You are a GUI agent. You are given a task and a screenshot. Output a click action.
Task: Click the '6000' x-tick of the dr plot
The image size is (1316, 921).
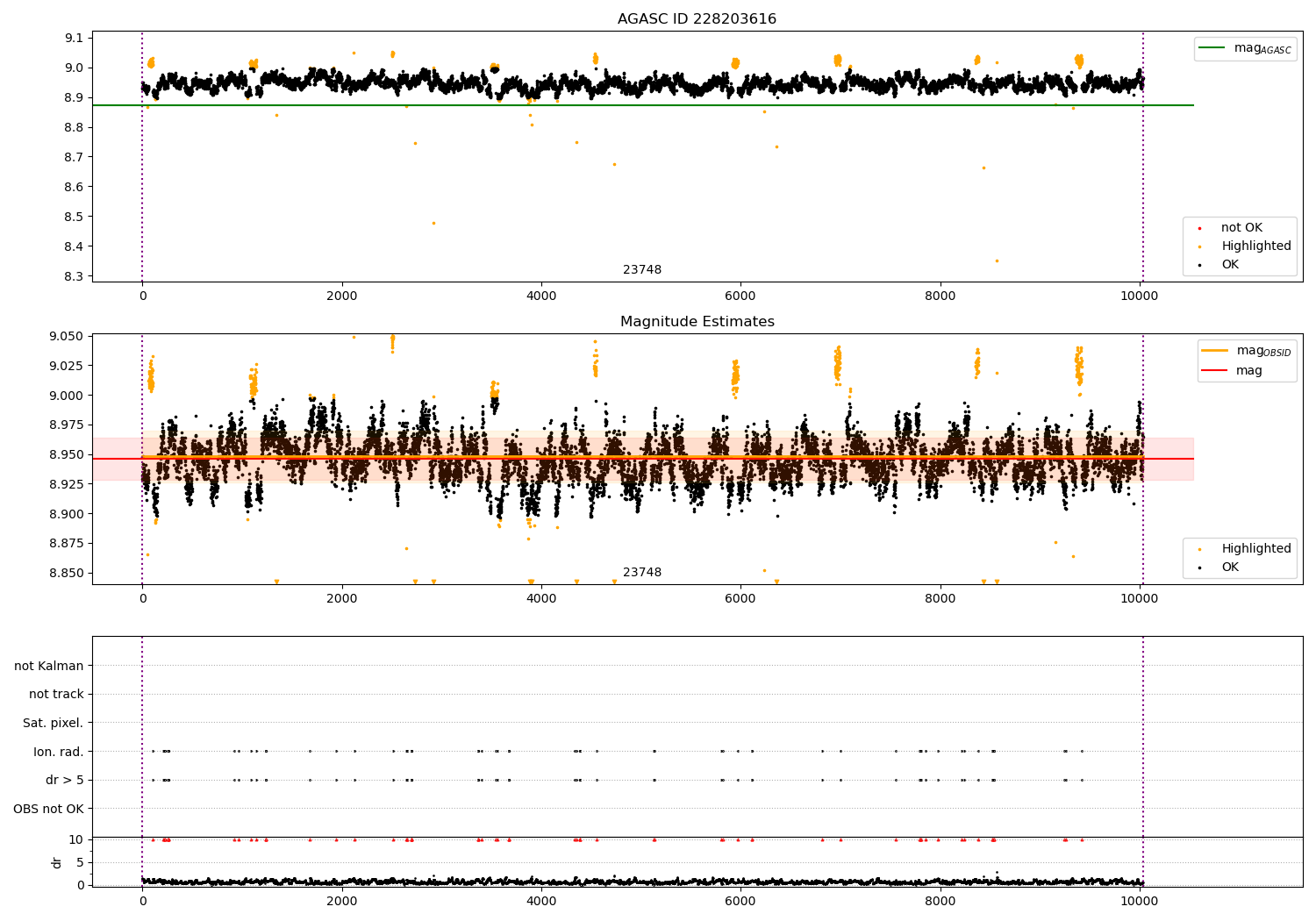pos(740,902)
